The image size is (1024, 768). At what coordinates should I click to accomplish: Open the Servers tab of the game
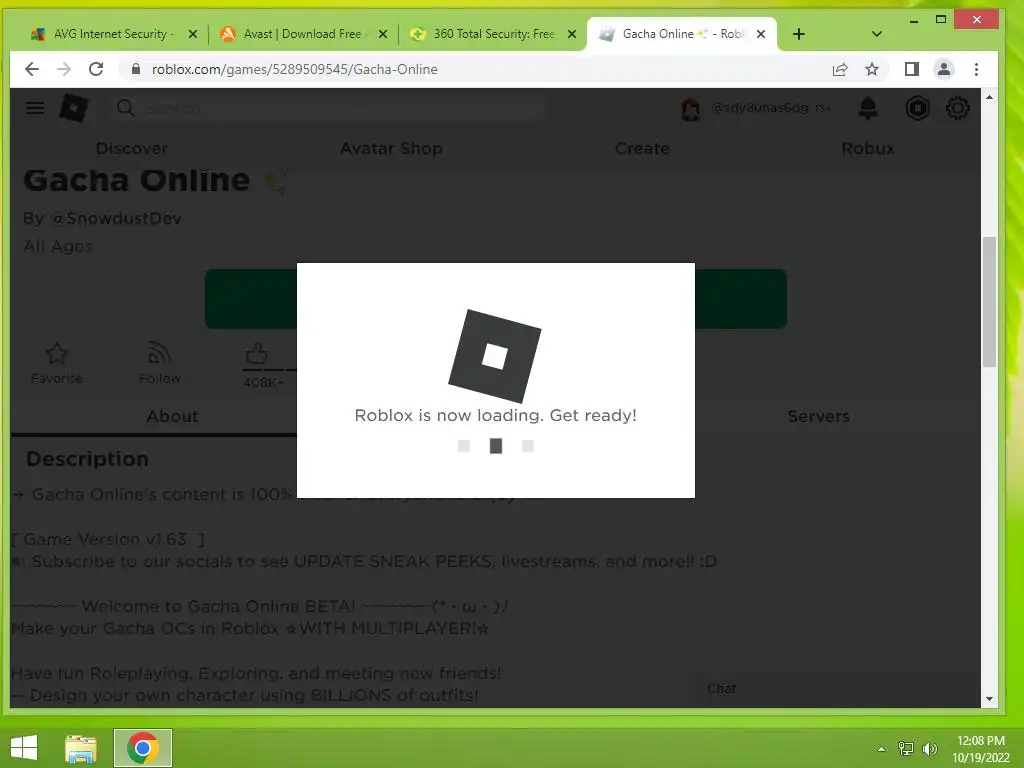(818, 416)
